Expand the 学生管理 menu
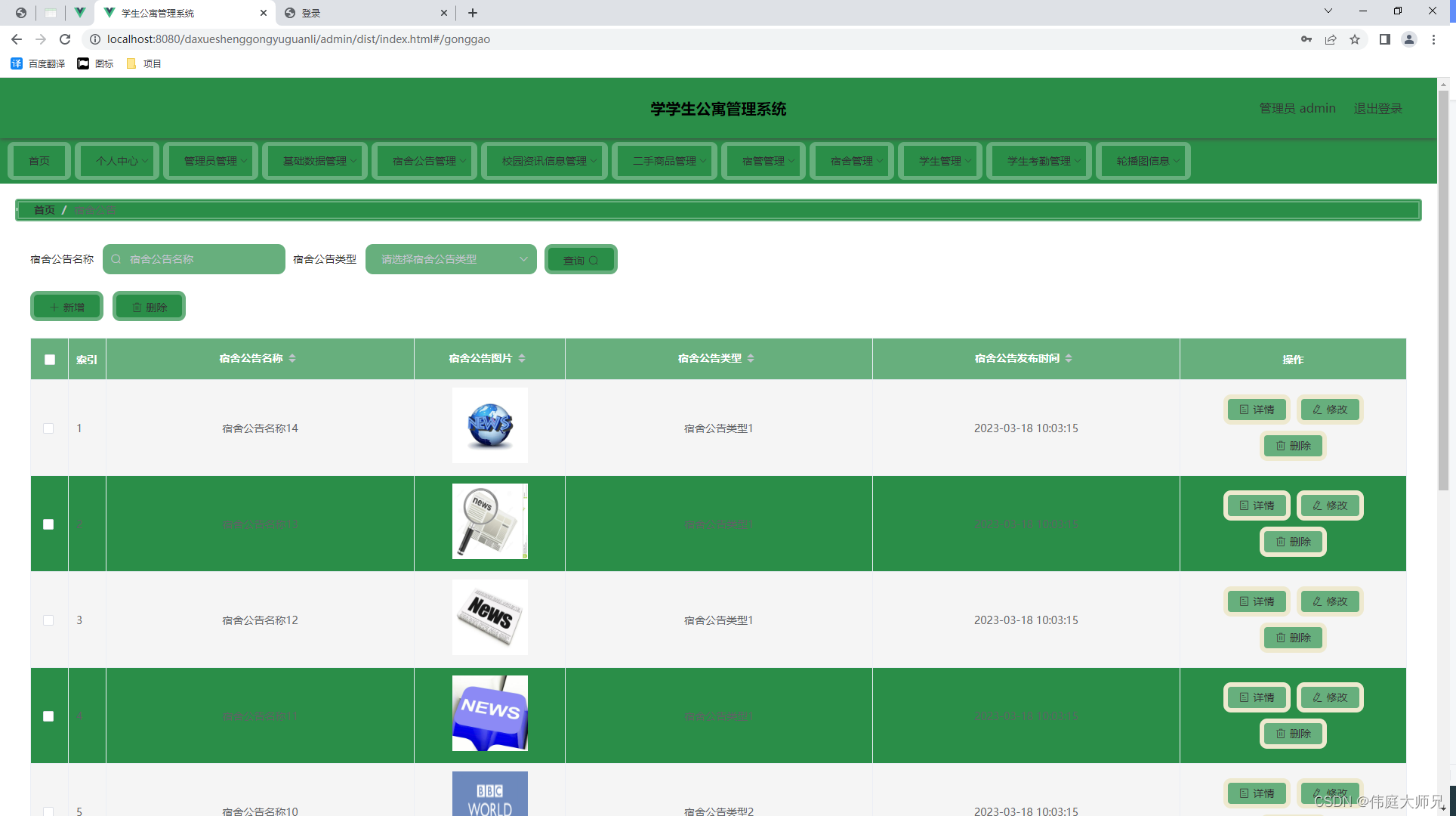1456x816 pixels. click(940, 161)
